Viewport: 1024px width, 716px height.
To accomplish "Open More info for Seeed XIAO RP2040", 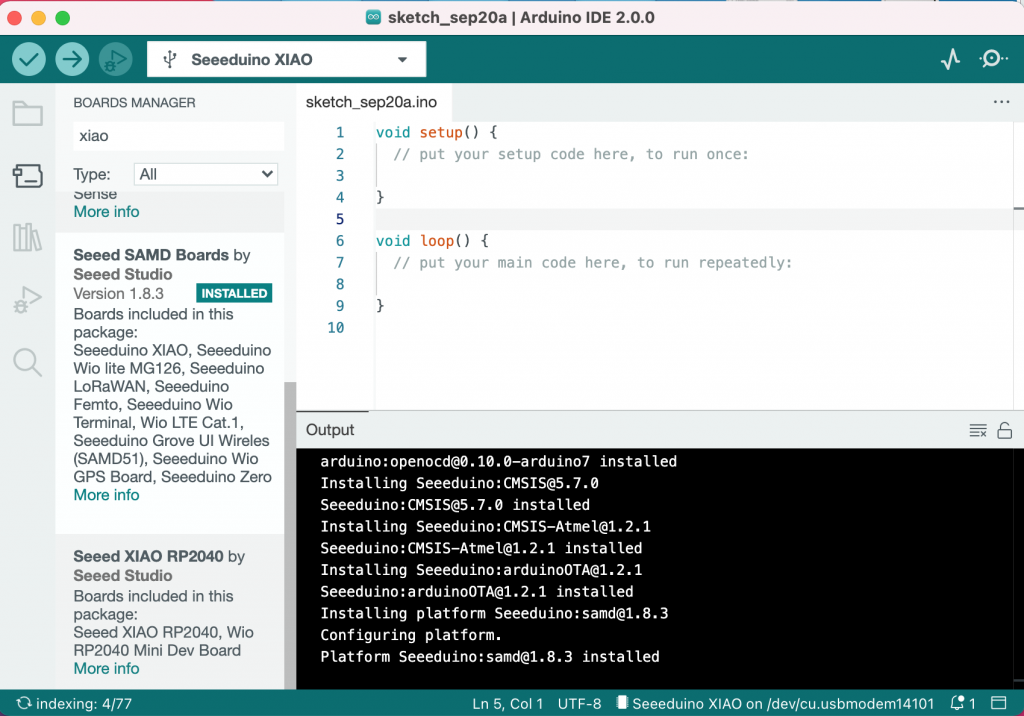I will (106, 669).
